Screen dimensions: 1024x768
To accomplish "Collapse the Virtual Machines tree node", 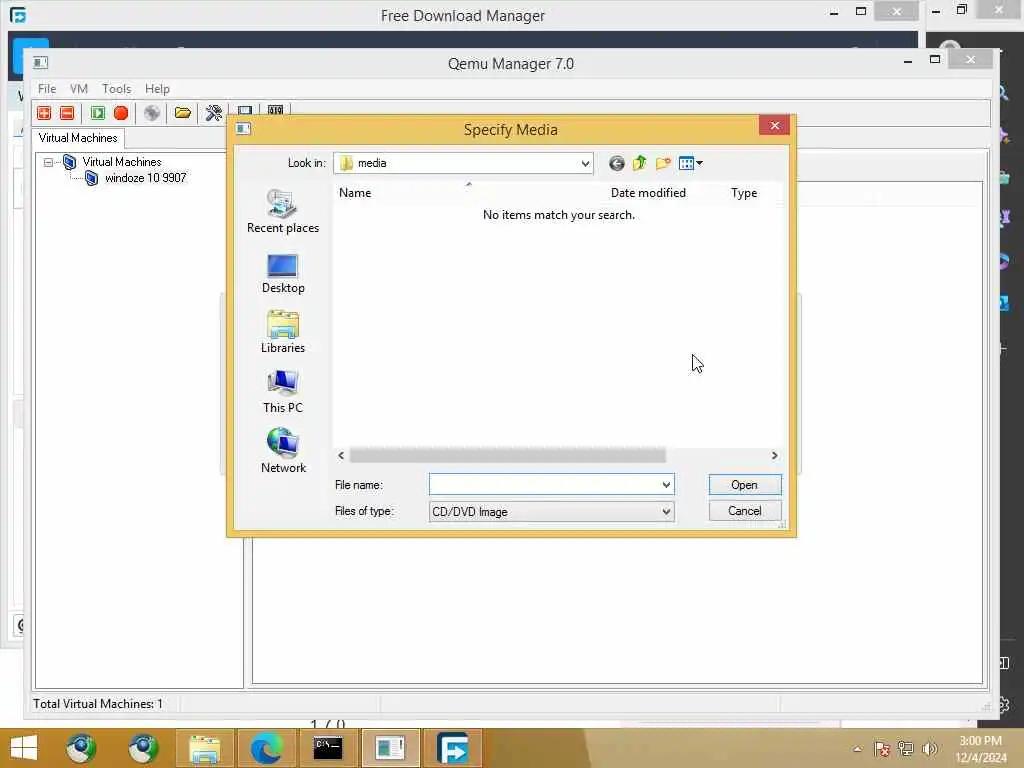I will click(48, 162).
